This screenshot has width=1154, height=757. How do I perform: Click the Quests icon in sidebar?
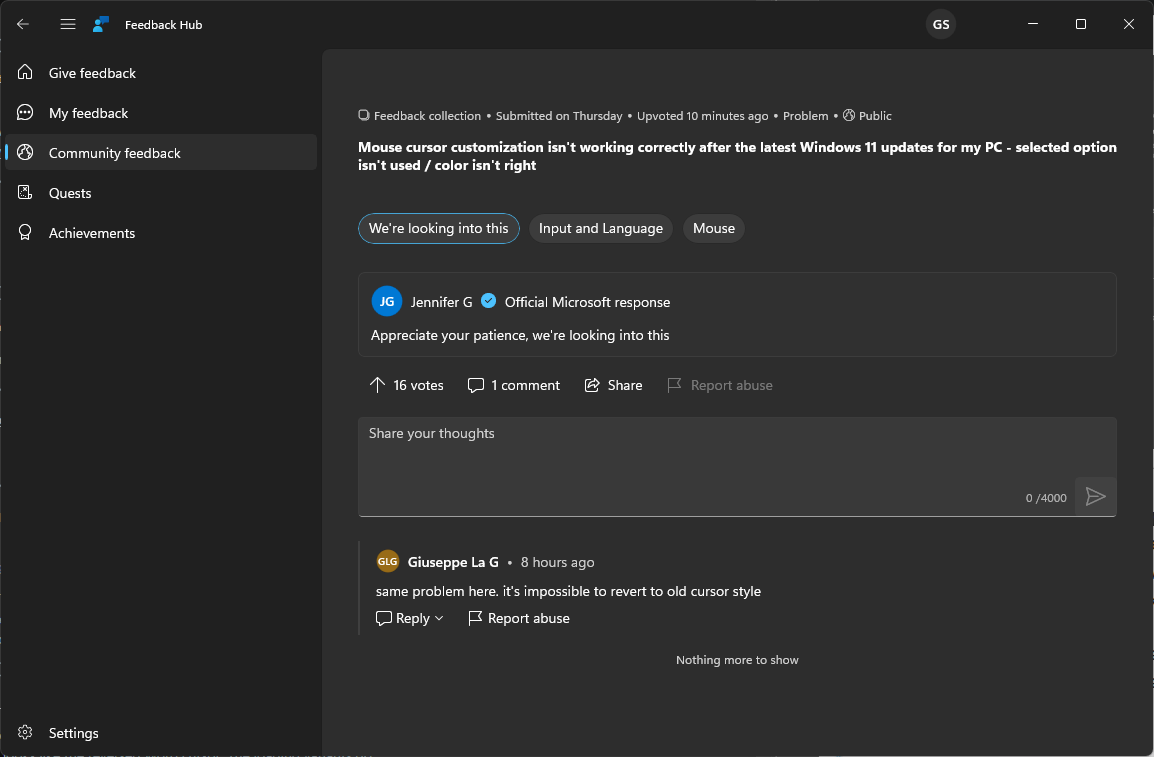click(25, 193)
